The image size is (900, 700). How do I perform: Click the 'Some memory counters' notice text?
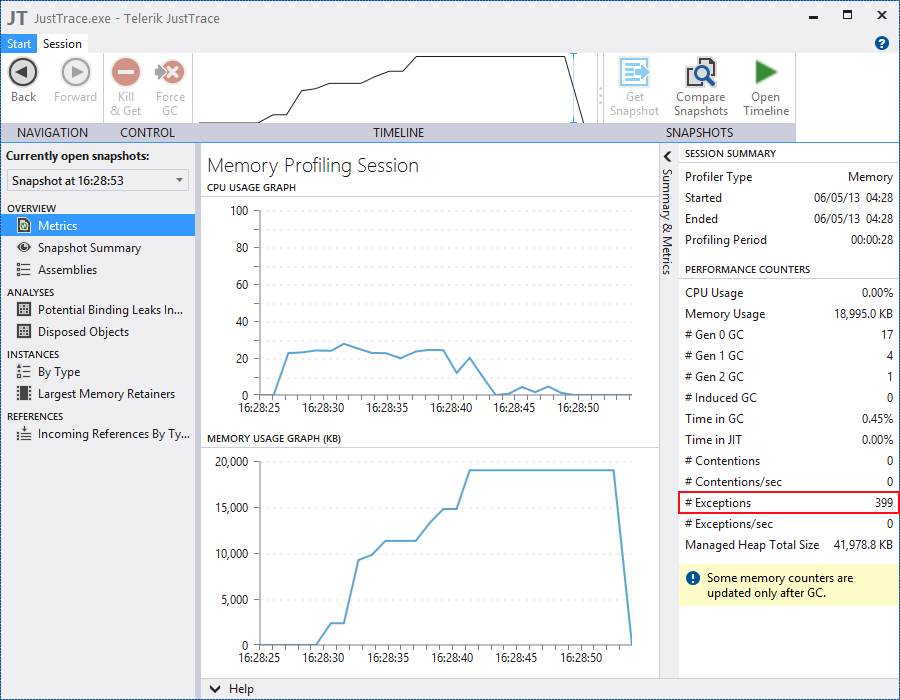click(779, 585)
